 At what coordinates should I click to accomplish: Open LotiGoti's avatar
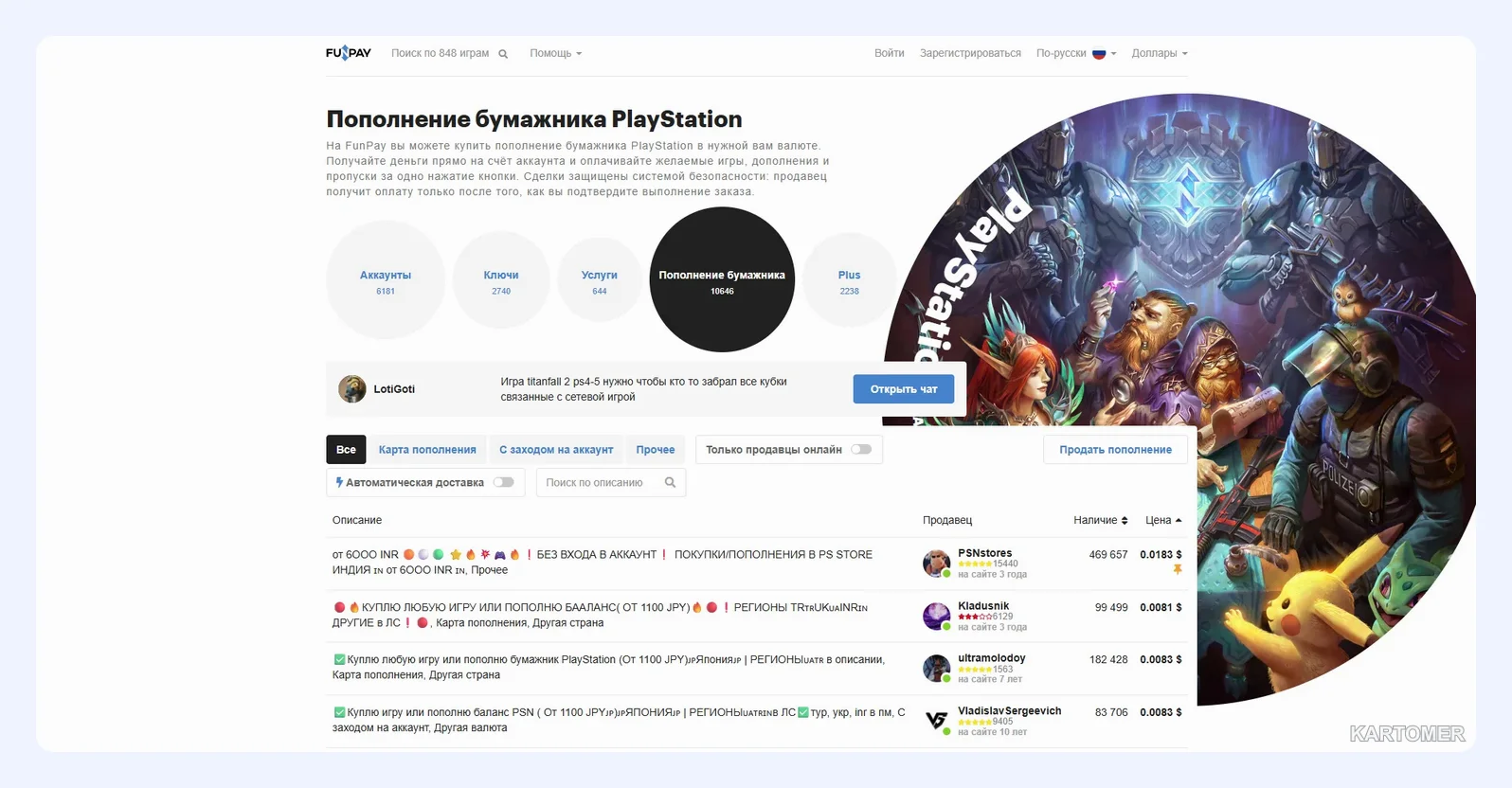(352, 389)
